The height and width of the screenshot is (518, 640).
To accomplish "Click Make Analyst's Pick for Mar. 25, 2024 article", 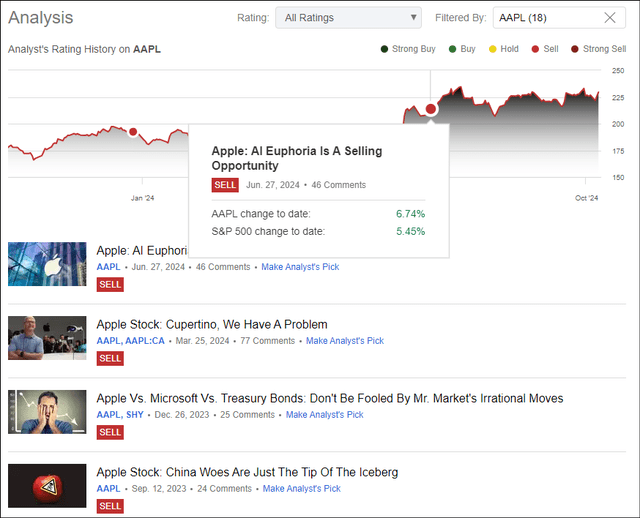I will point(345,341).
